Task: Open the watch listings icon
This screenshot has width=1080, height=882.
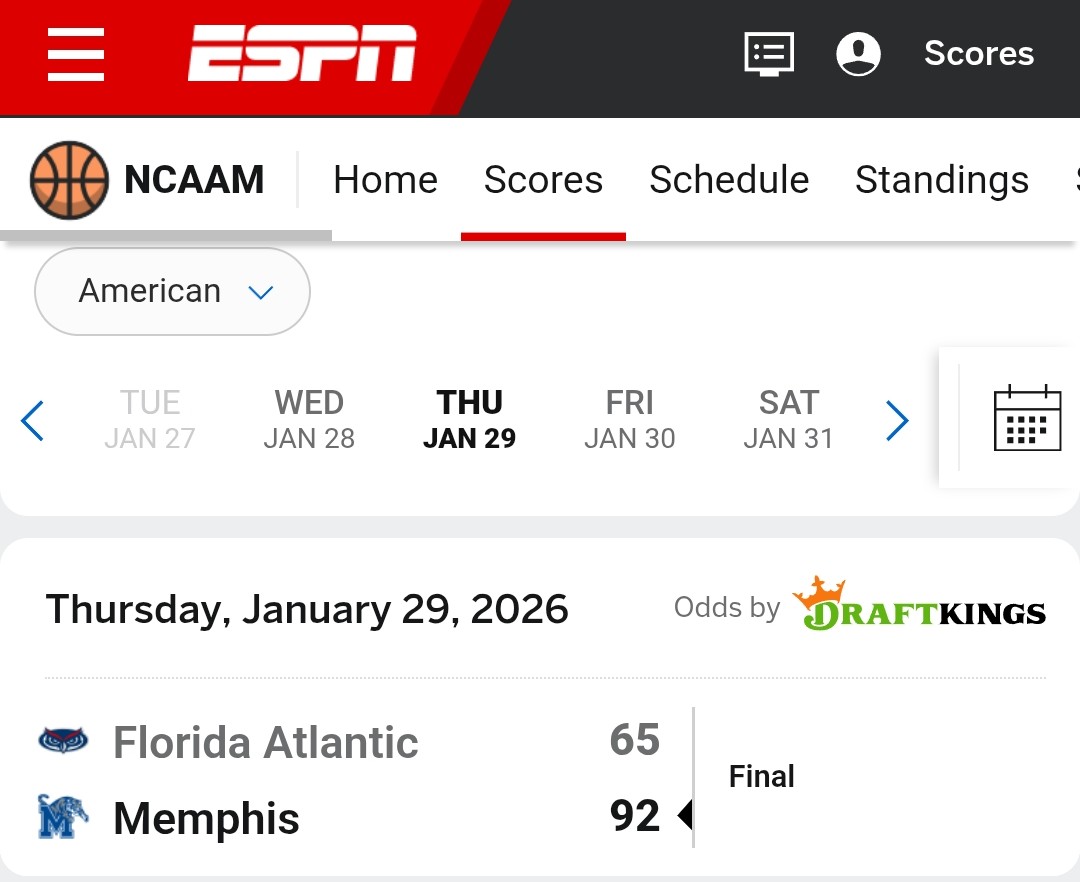Action: (769, 53)
